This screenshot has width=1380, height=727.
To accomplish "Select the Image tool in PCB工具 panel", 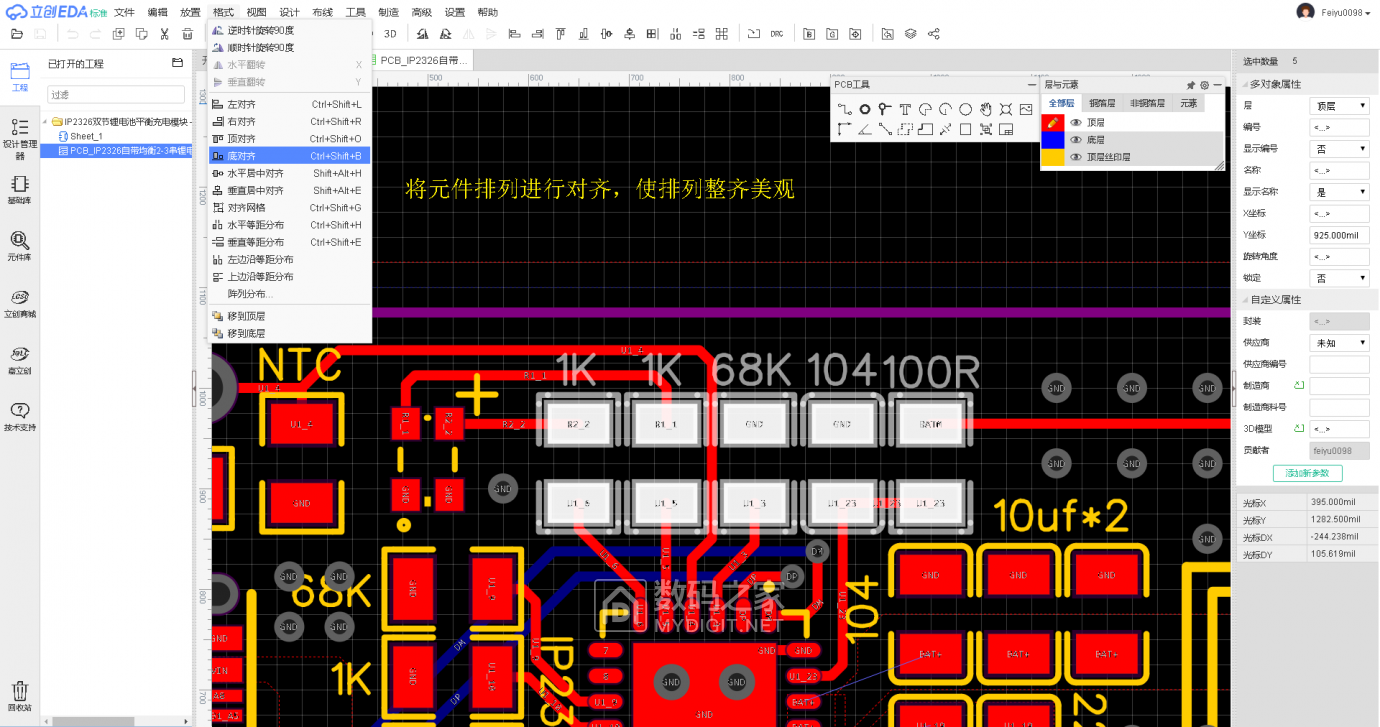I will 1026,108.
